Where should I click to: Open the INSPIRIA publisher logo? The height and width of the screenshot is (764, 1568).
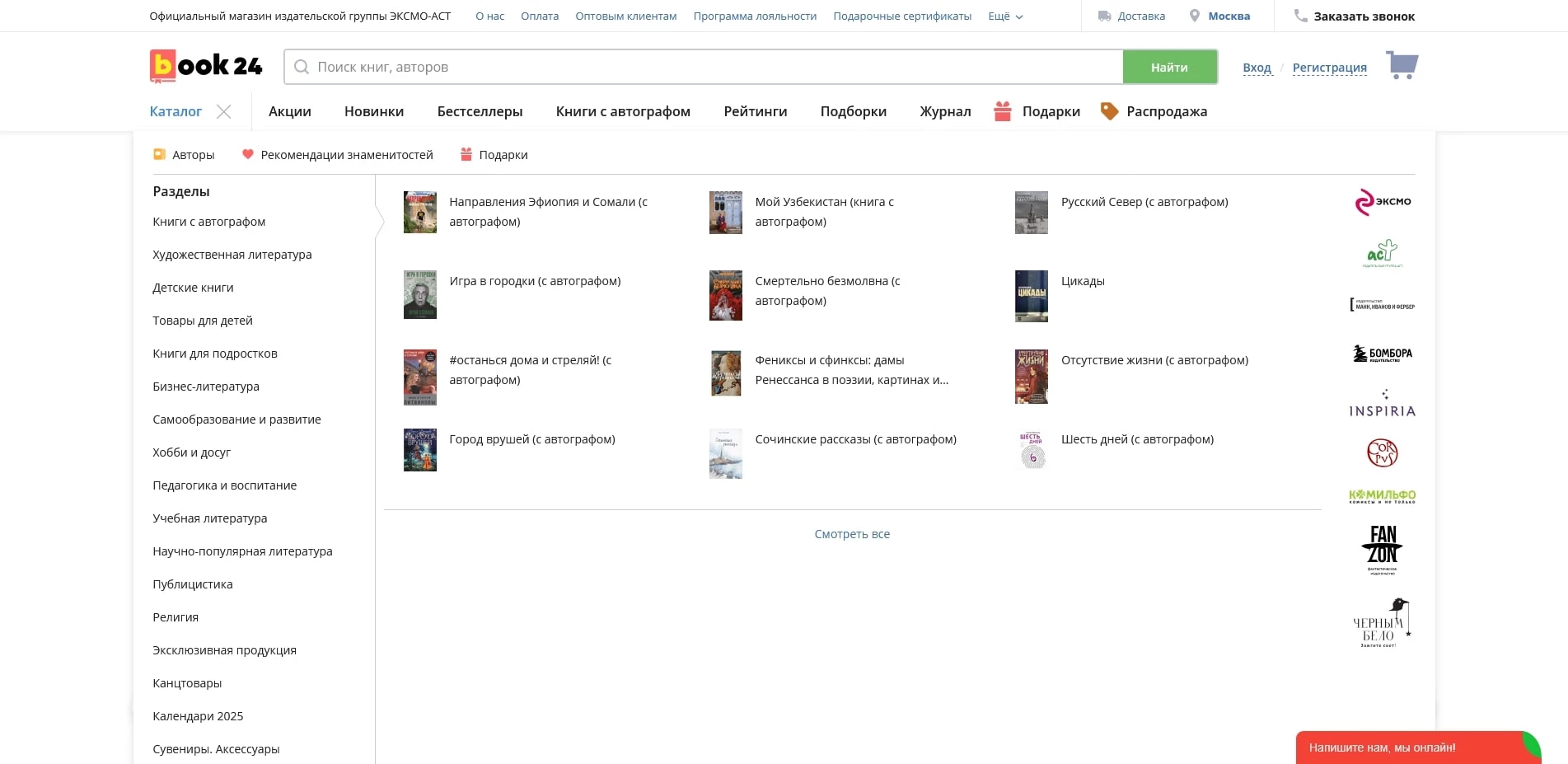click(x=1383, y=404)
